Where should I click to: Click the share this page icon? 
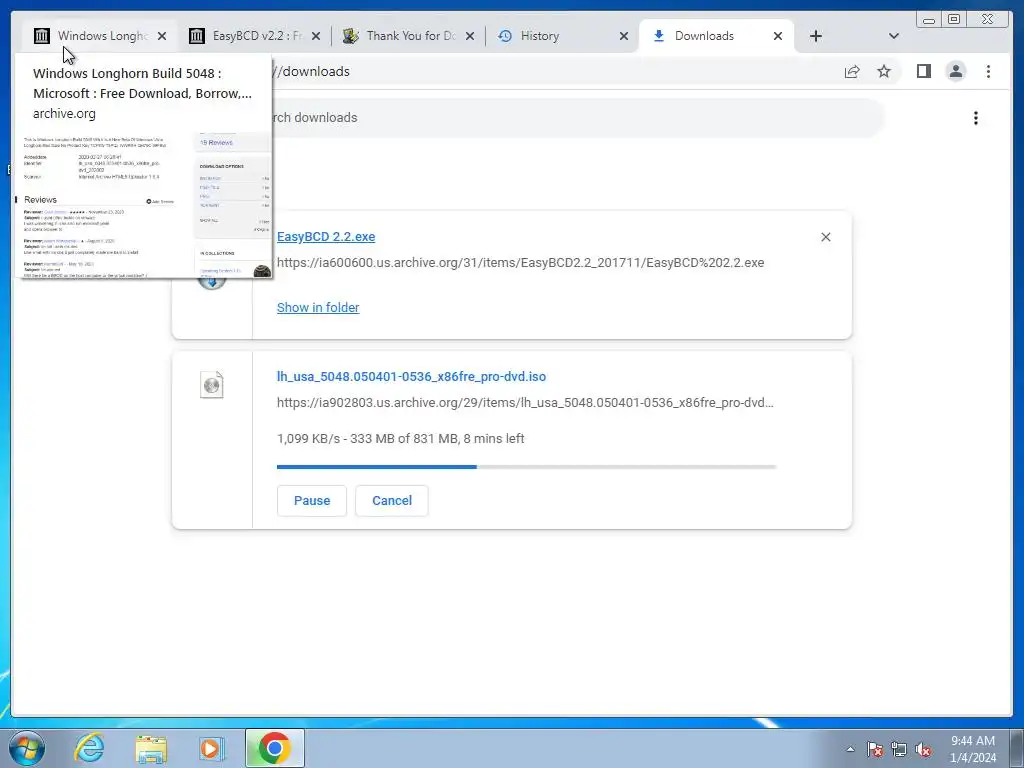[852, 72]
